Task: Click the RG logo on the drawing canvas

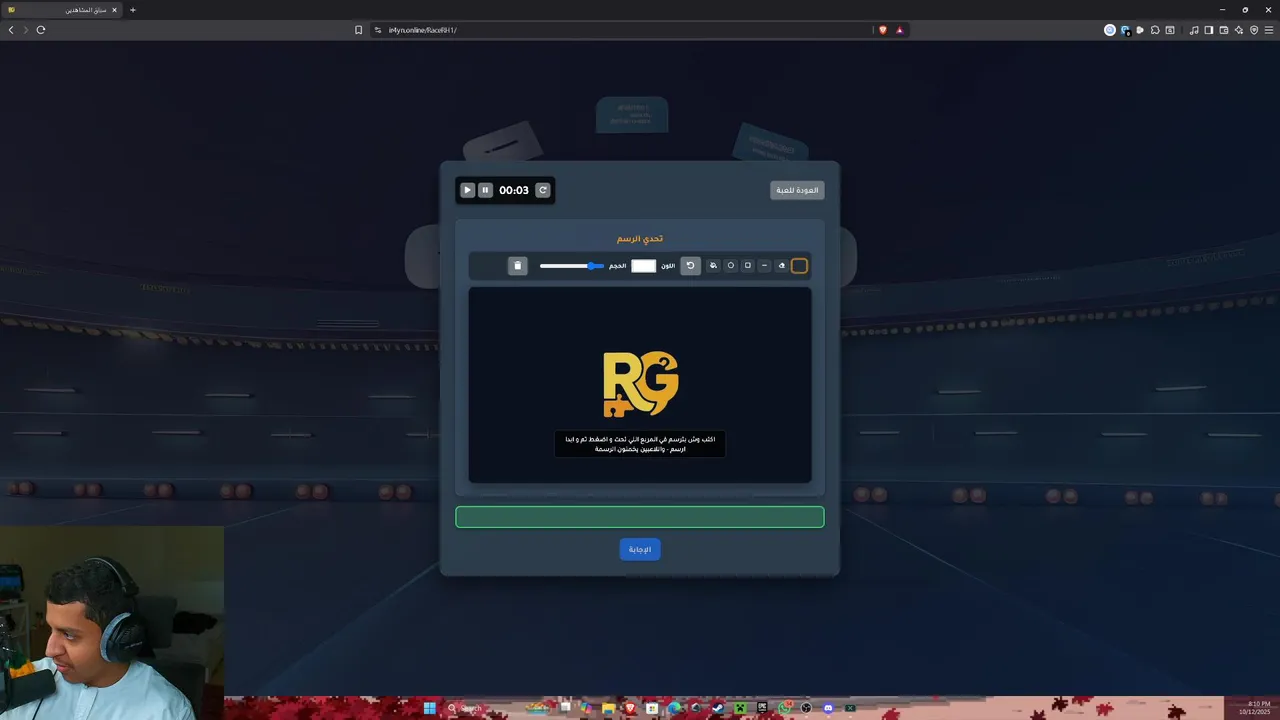Action: tap(640, 384)
